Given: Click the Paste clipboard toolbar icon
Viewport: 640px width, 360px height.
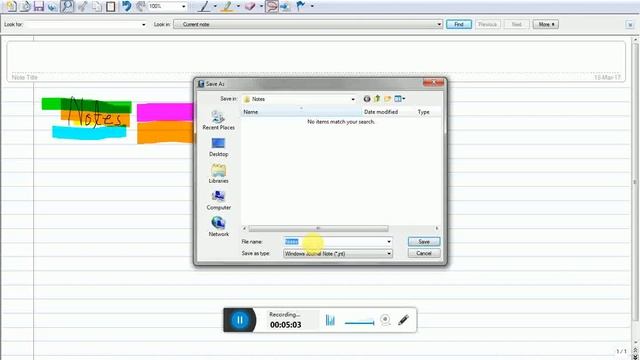Looking at the screenshot, I should (x=110, y=6).
